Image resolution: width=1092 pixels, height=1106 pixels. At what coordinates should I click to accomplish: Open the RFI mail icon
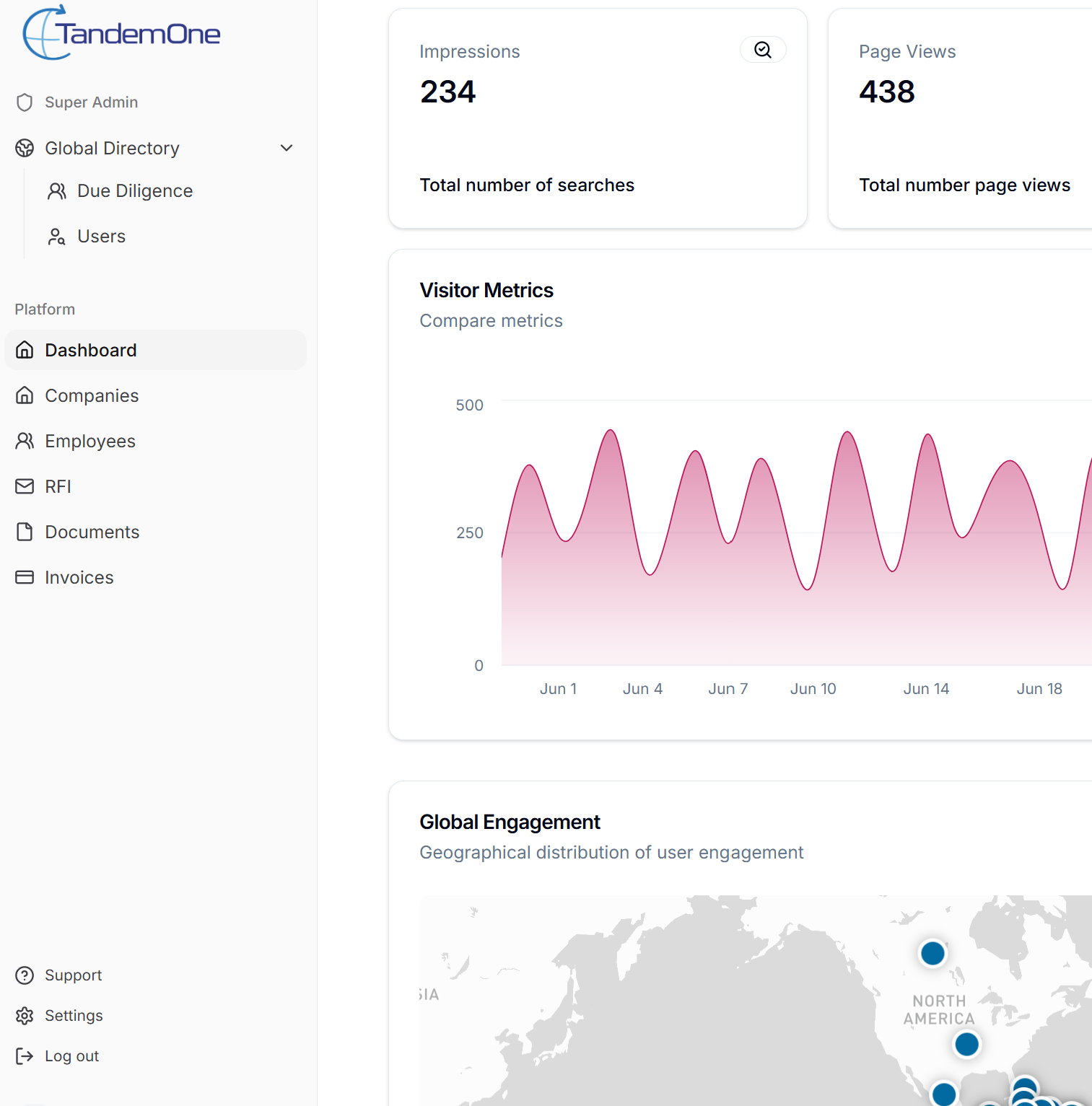[25, 486]
